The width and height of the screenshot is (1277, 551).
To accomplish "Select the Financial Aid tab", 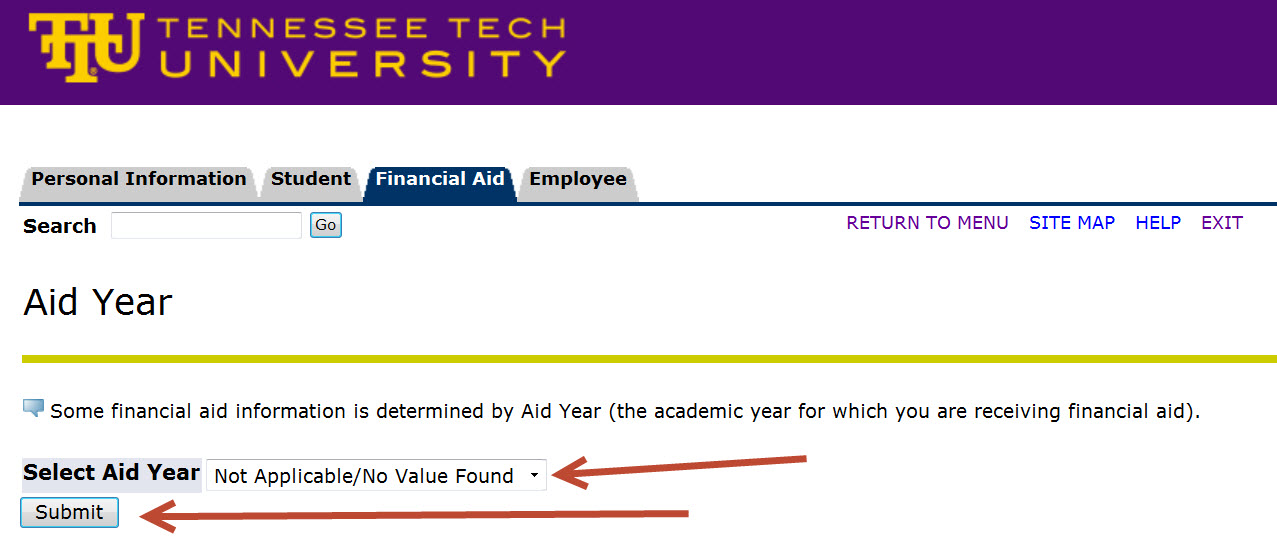I will pos(440,180).
